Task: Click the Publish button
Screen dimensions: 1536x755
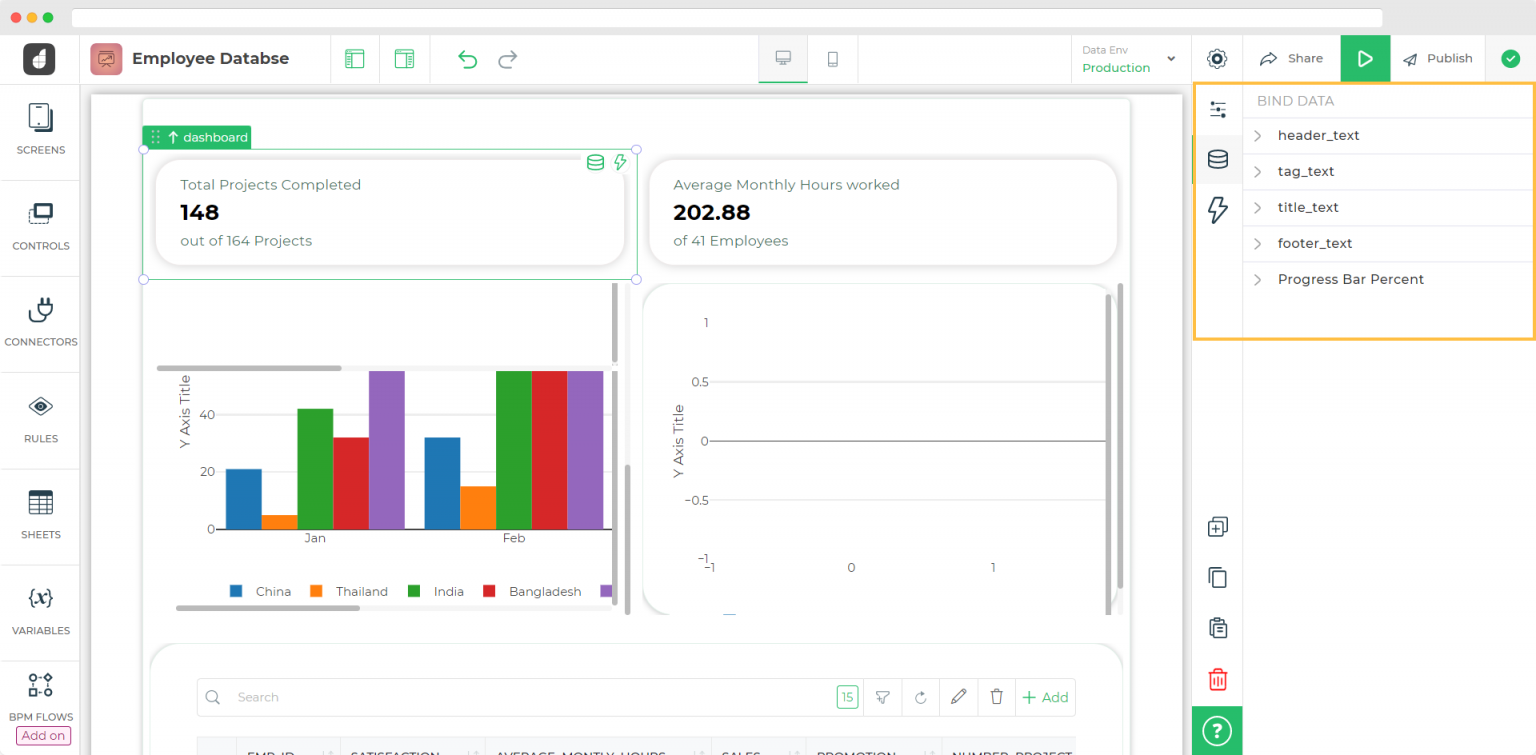Action: click(x=1438, y=58)
